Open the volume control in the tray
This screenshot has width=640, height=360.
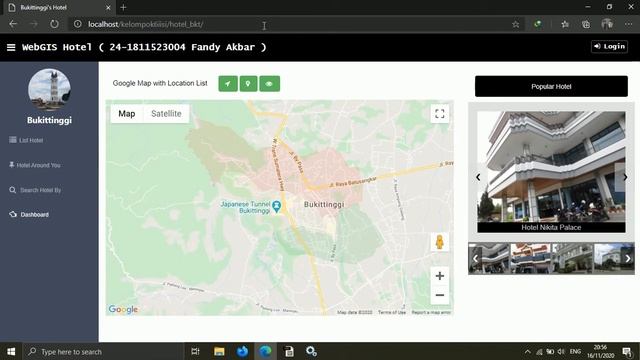click(561, 351)
